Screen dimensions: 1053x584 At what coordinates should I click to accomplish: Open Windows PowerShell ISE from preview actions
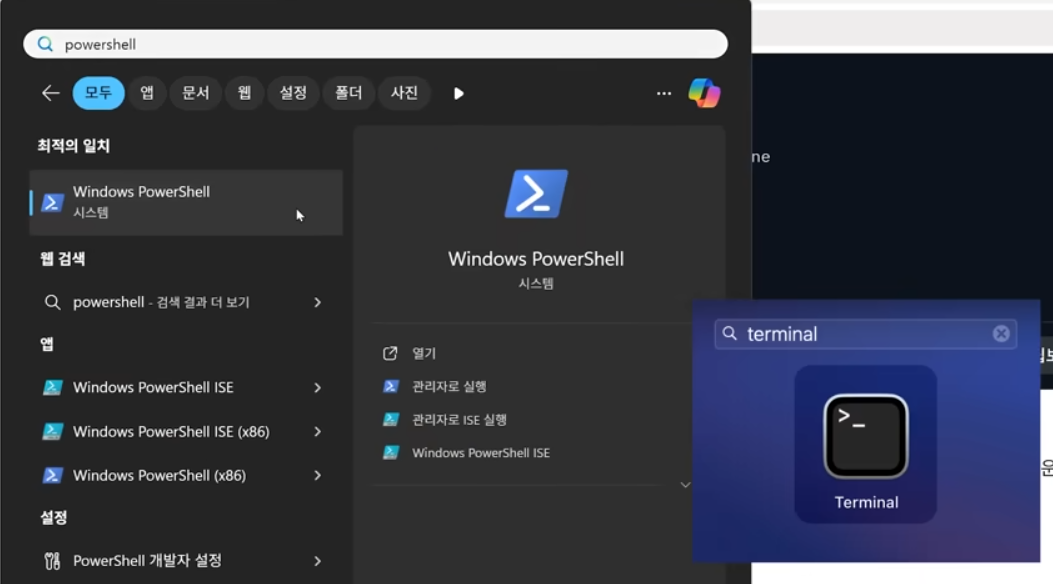click(x=481, y=453)
